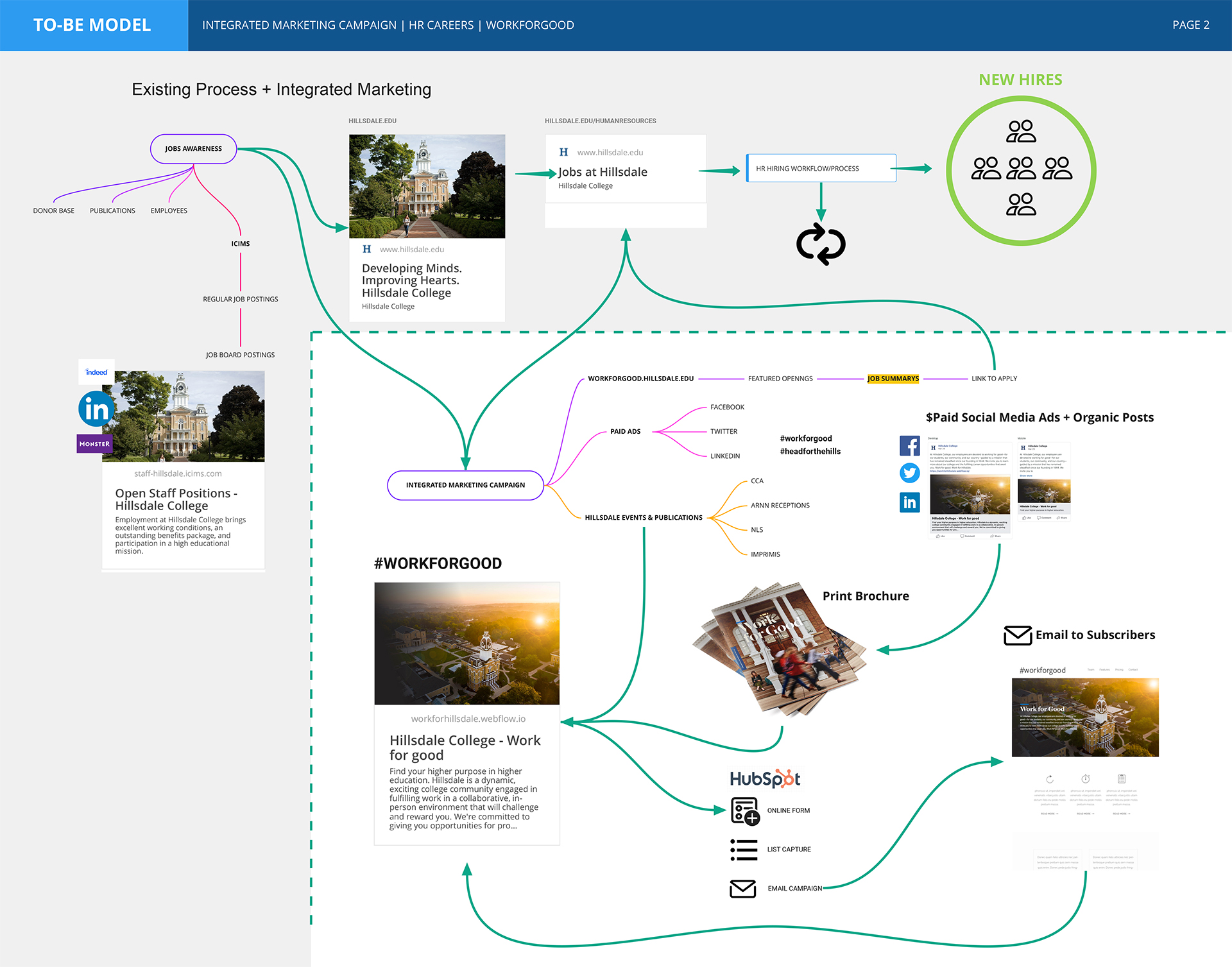Click the PAGE 2 label

pyautogui.click(x=1190, y=25)
